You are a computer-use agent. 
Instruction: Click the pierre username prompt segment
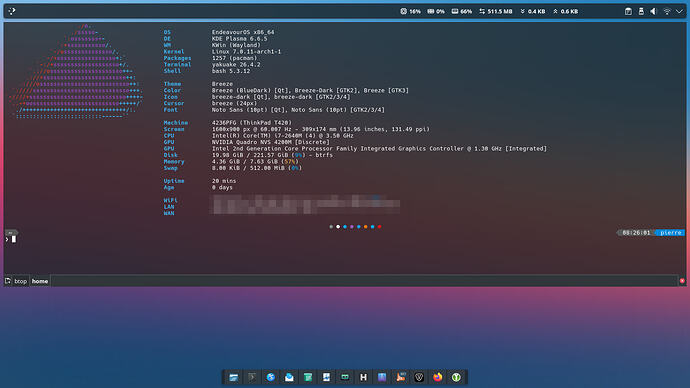tap(670, 233)
